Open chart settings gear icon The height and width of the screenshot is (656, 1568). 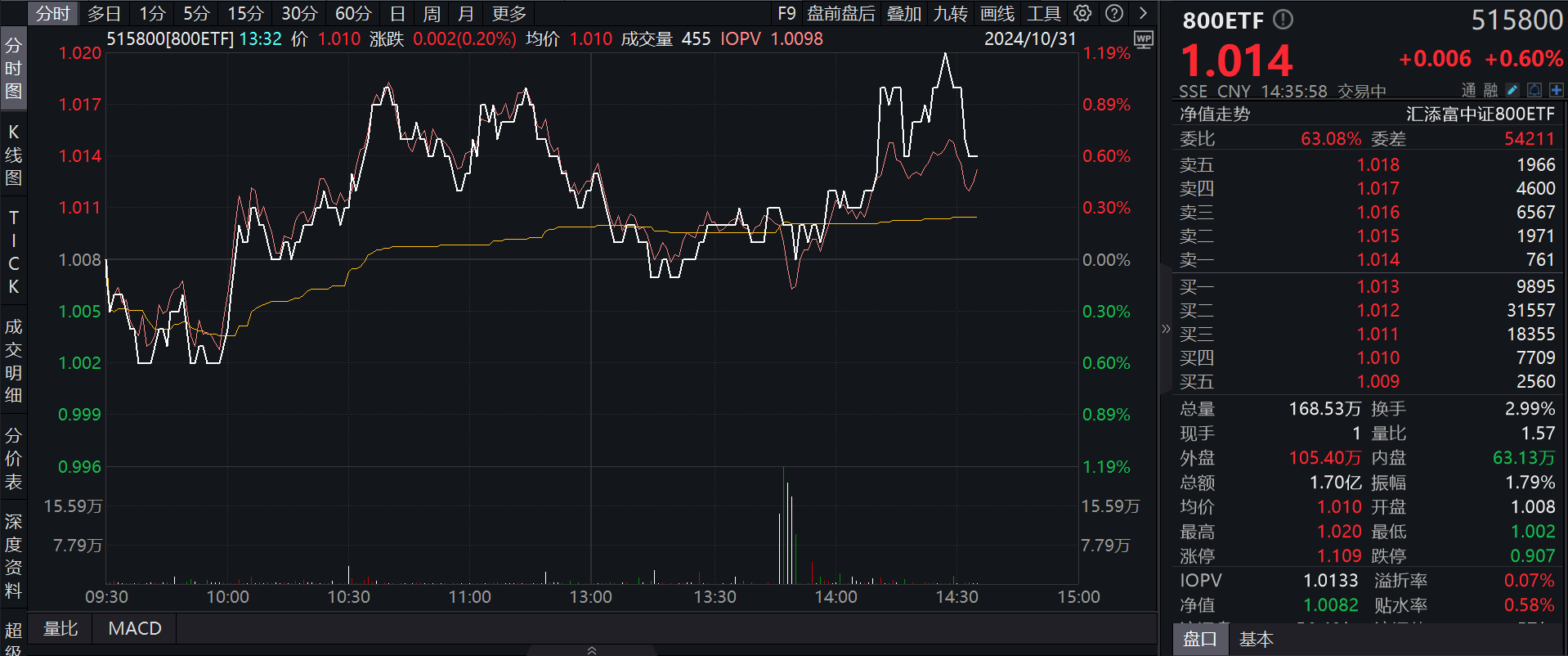point(1082,13)
